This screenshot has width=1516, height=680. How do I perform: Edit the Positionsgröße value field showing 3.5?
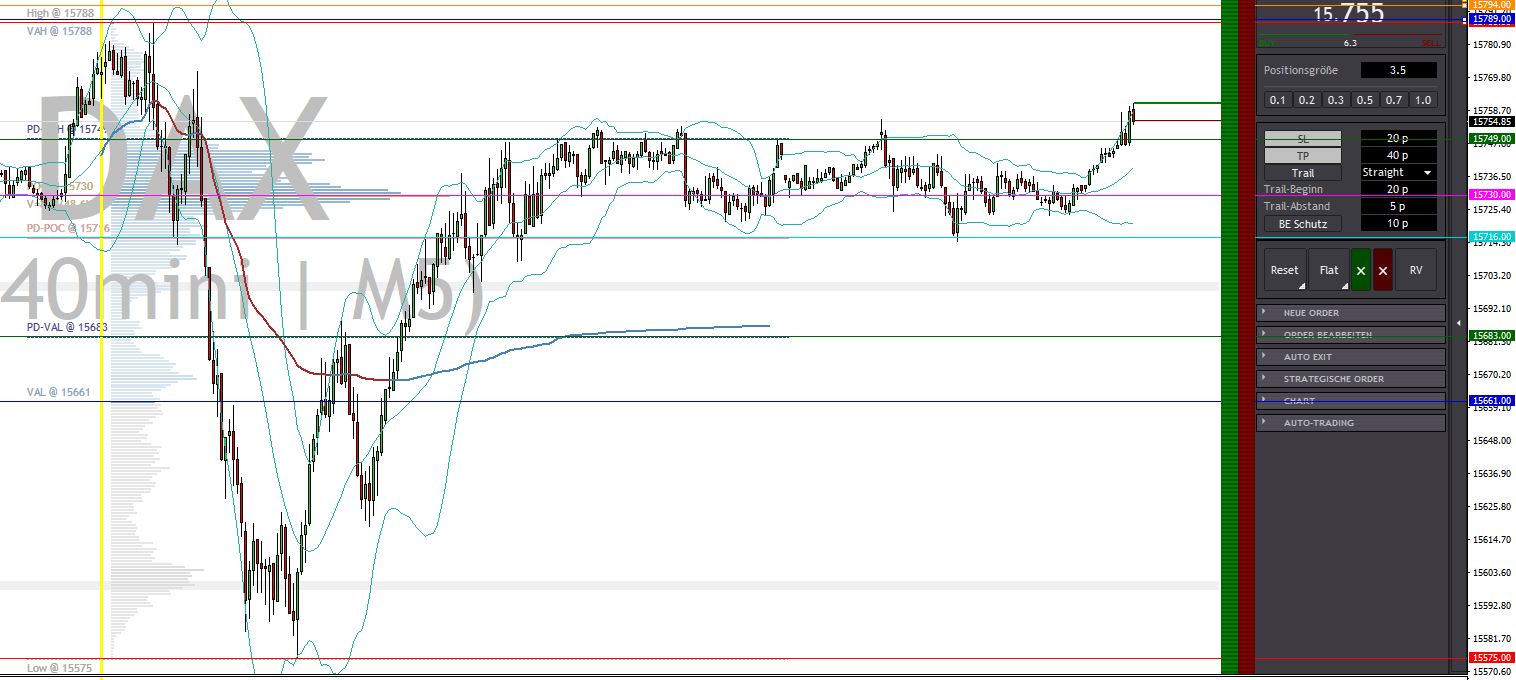(x=1398, y=70)
